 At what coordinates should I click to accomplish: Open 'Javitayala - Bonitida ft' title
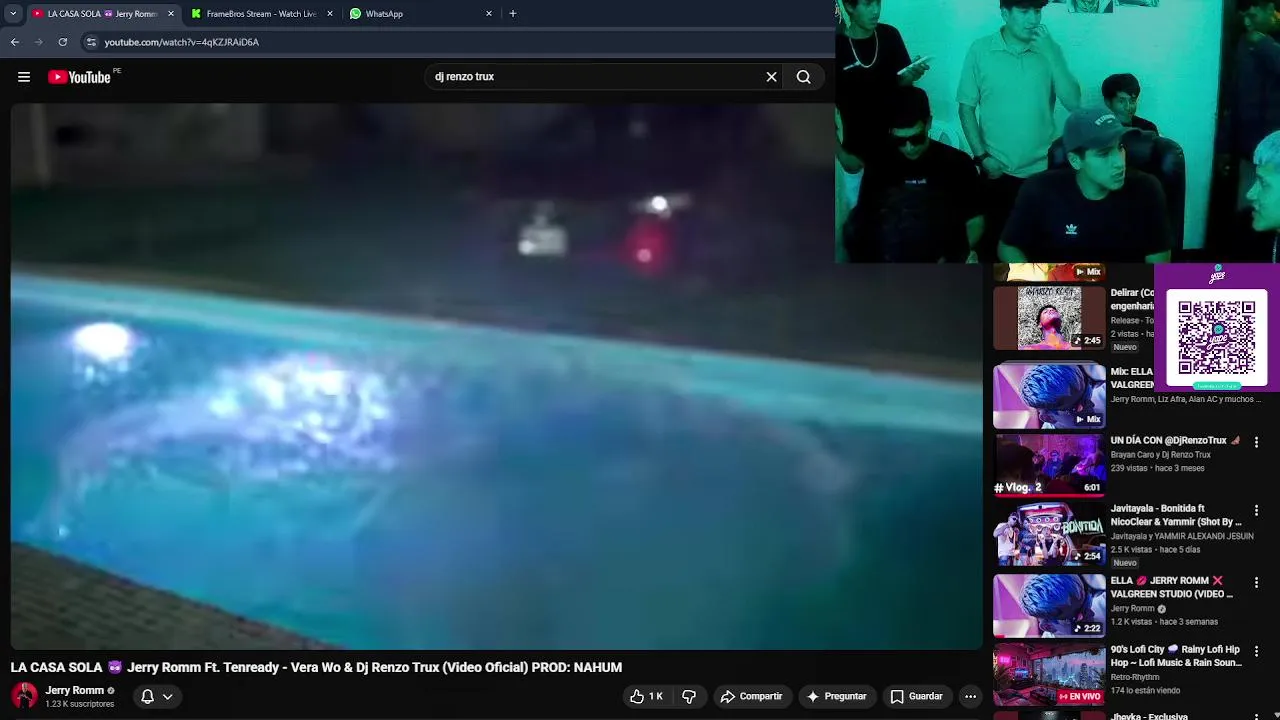(x=1176, y=515)
